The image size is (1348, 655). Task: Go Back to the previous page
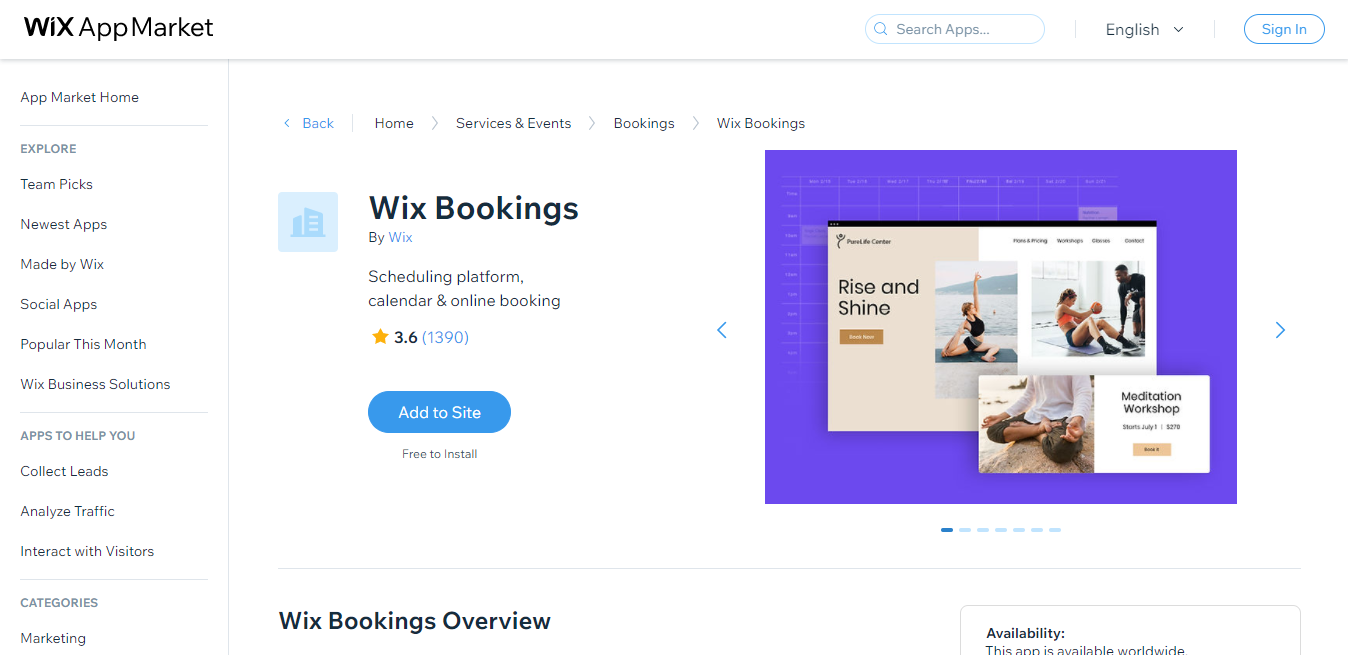coord(318,123)
